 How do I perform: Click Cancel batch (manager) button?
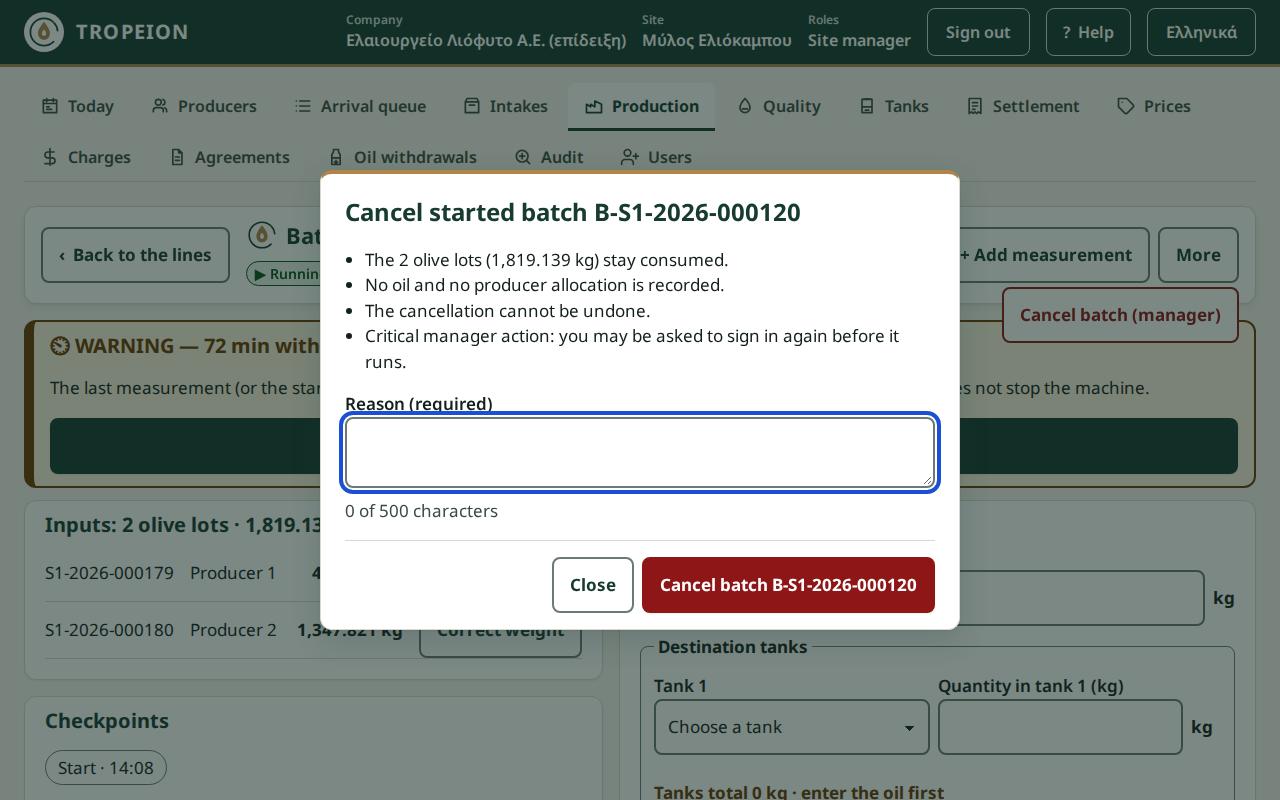(x=1120, y=315)
